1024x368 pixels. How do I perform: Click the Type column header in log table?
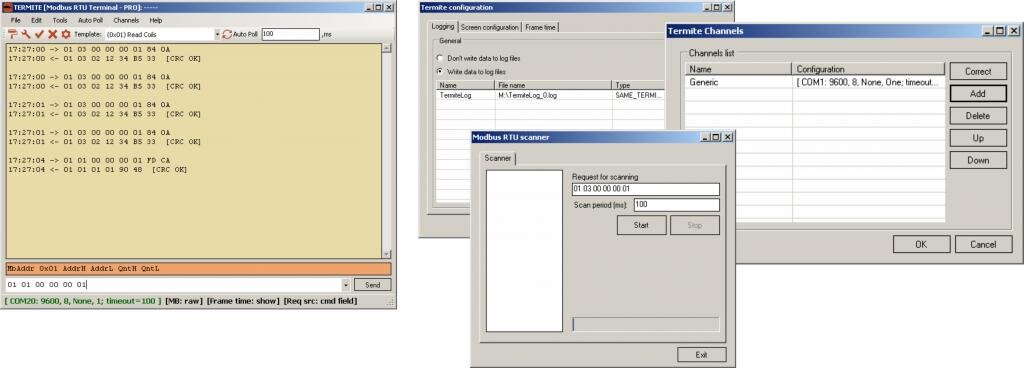tap(638, 85)
